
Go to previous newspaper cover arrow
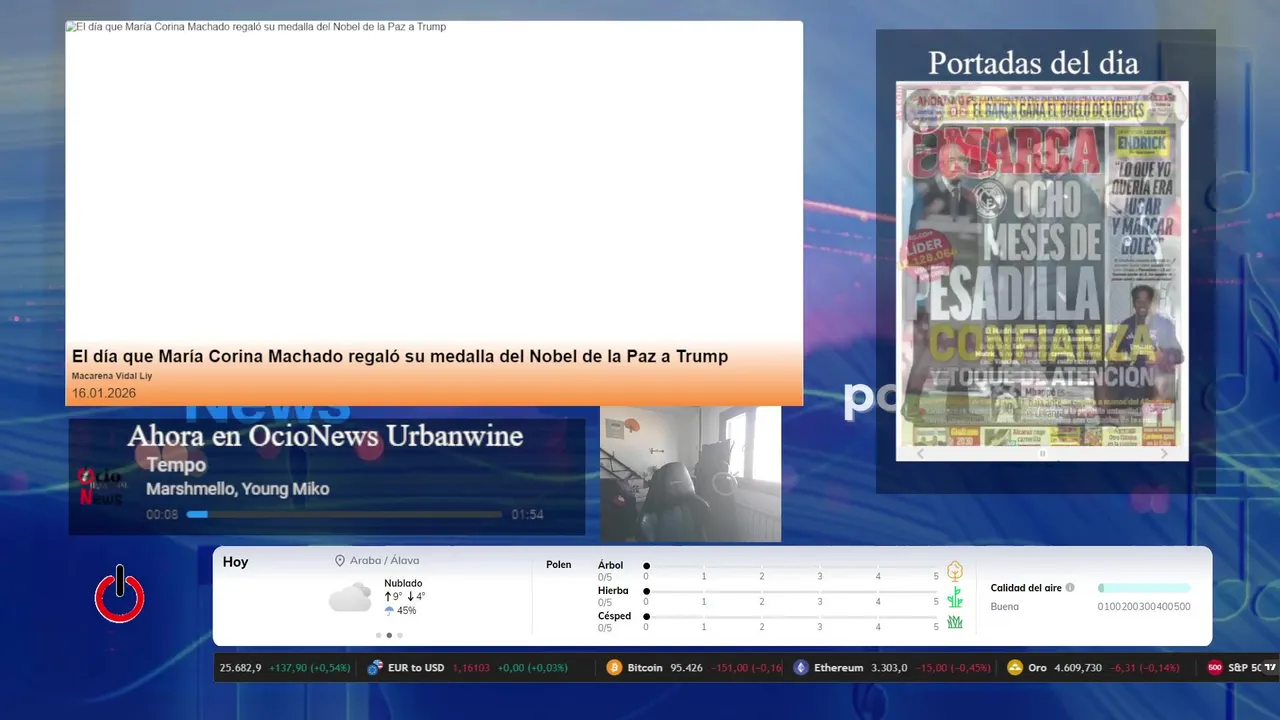(921, 453)
